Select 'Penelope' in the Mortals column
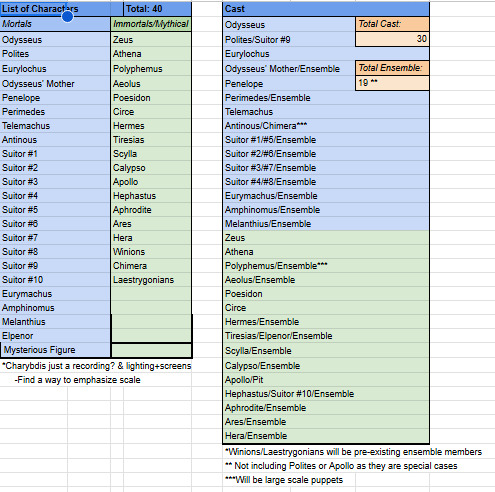The height and width of the screenshot is (492, 495). click(x=55, y=98)
